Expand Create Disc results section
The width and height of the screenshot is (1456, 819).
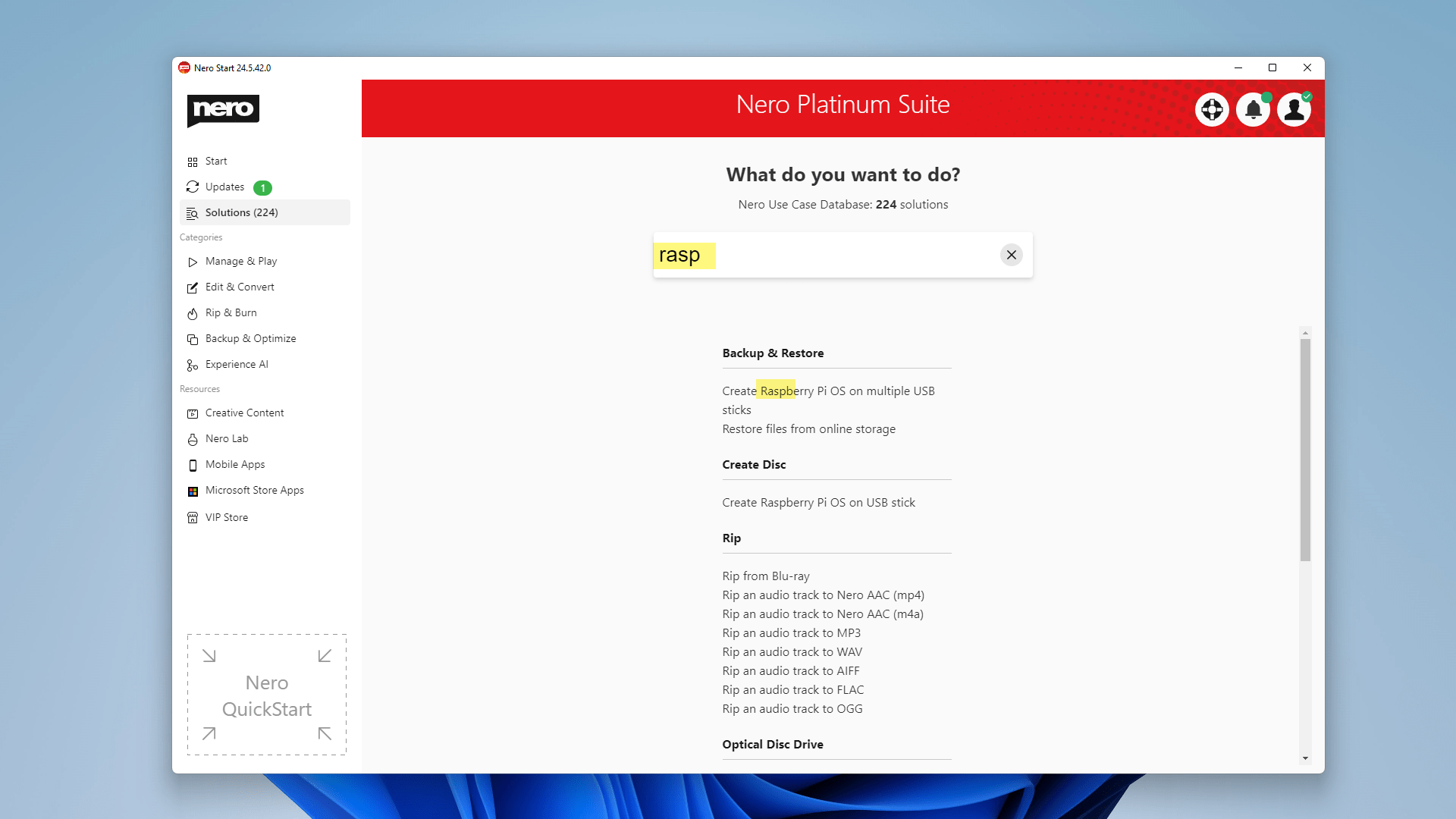click(753, 464)
